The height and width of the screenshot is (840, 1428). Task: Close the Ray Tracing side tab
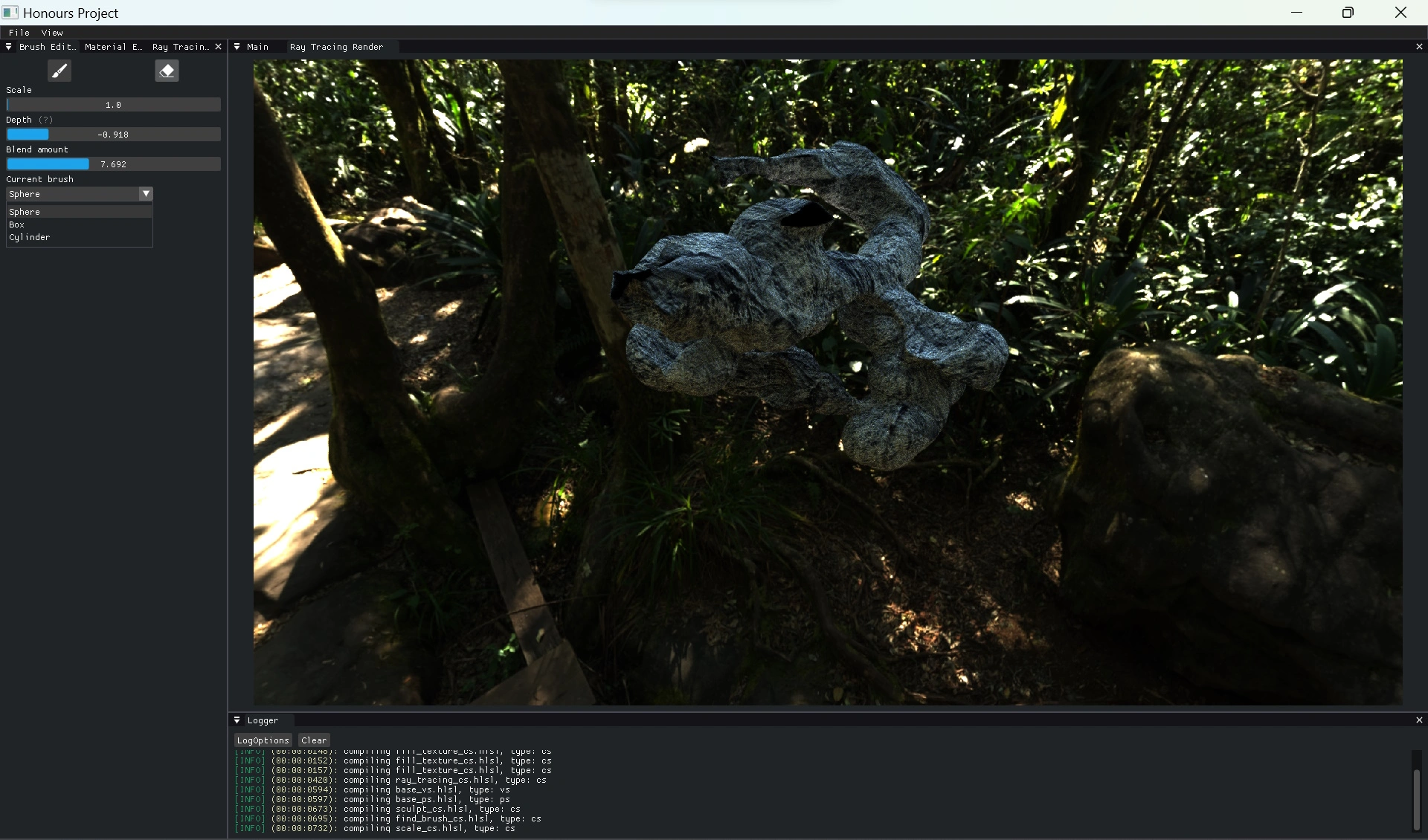point(218,47)
